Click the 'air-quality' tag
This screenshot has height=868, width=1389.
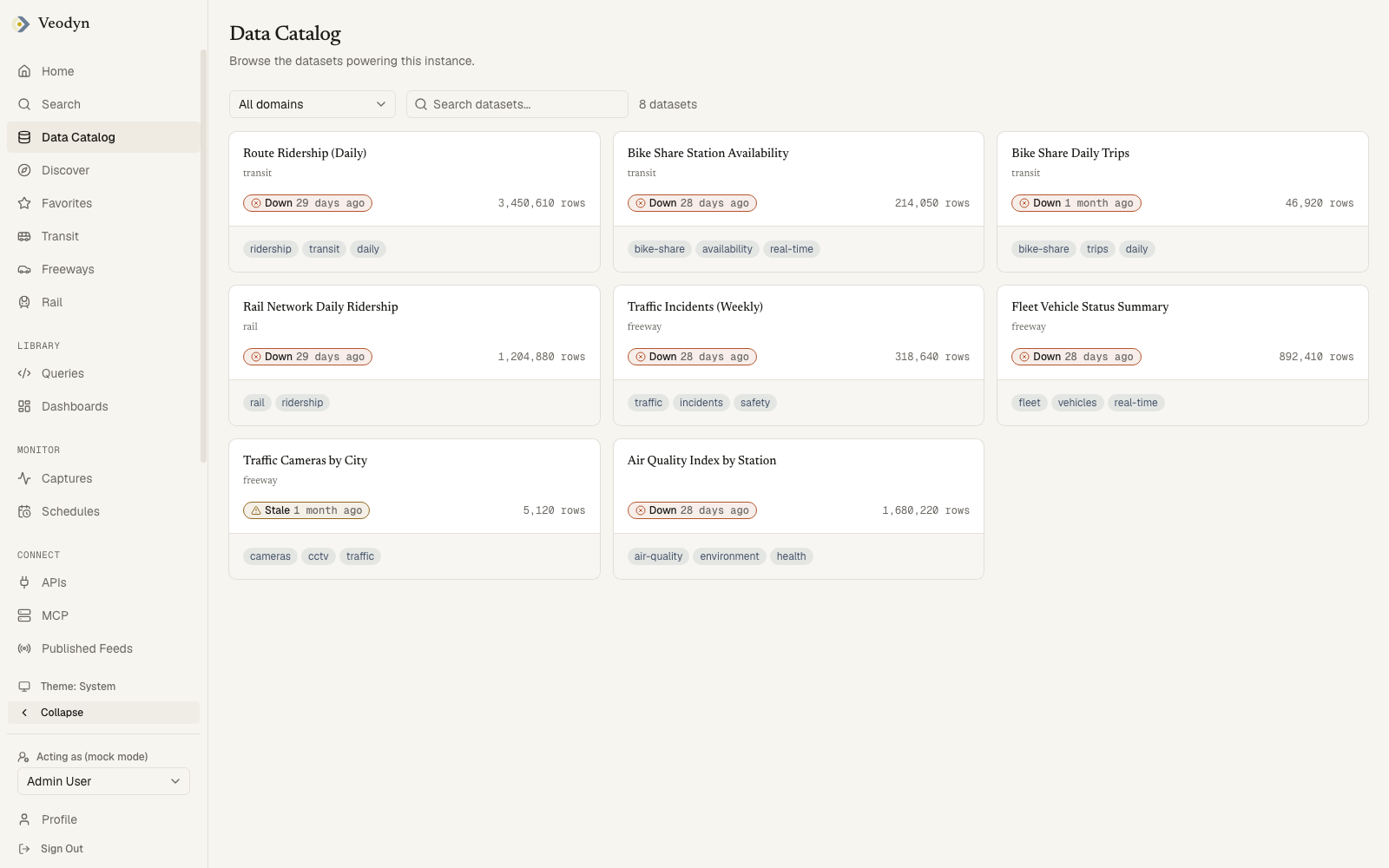click(658, 556)
